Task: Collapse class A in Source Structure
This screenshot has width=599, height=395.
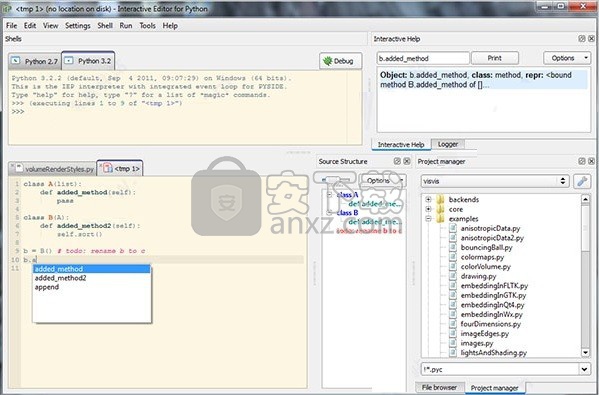Action: click(x=329, y=195)
